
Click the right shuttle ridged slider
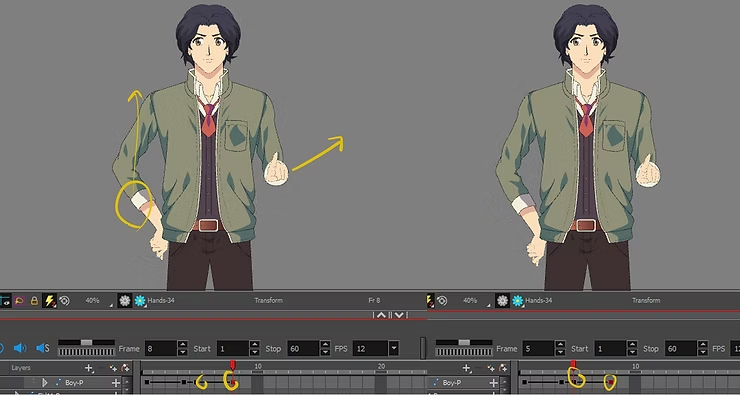(464, 352)
